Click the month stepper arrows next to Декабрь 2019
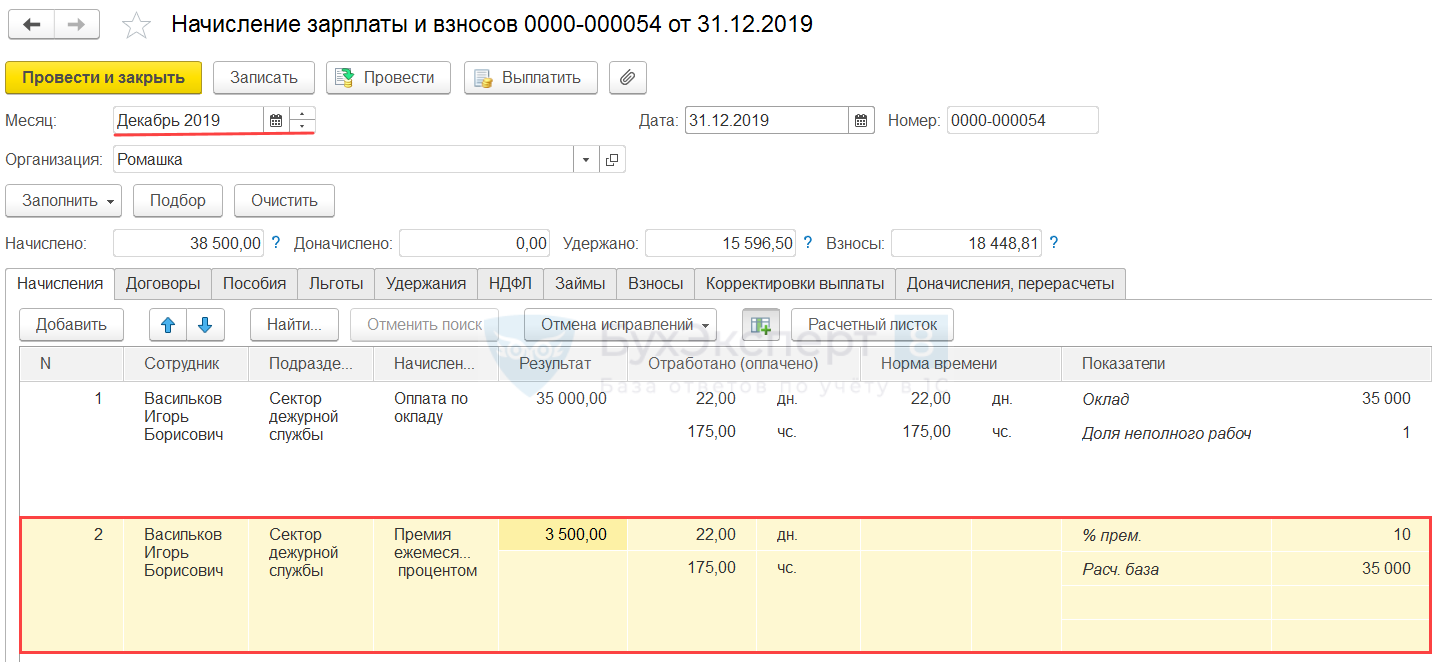 tap(303, 121)
